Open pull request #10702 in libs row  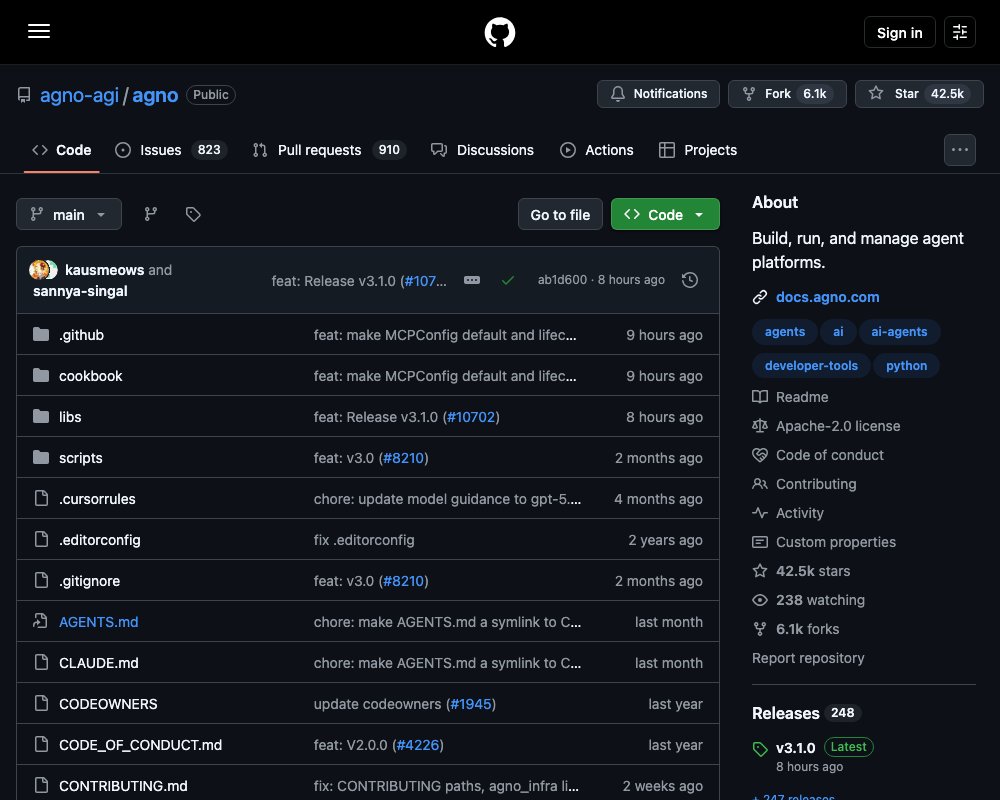pyautogui.click(x=471, y=417)
